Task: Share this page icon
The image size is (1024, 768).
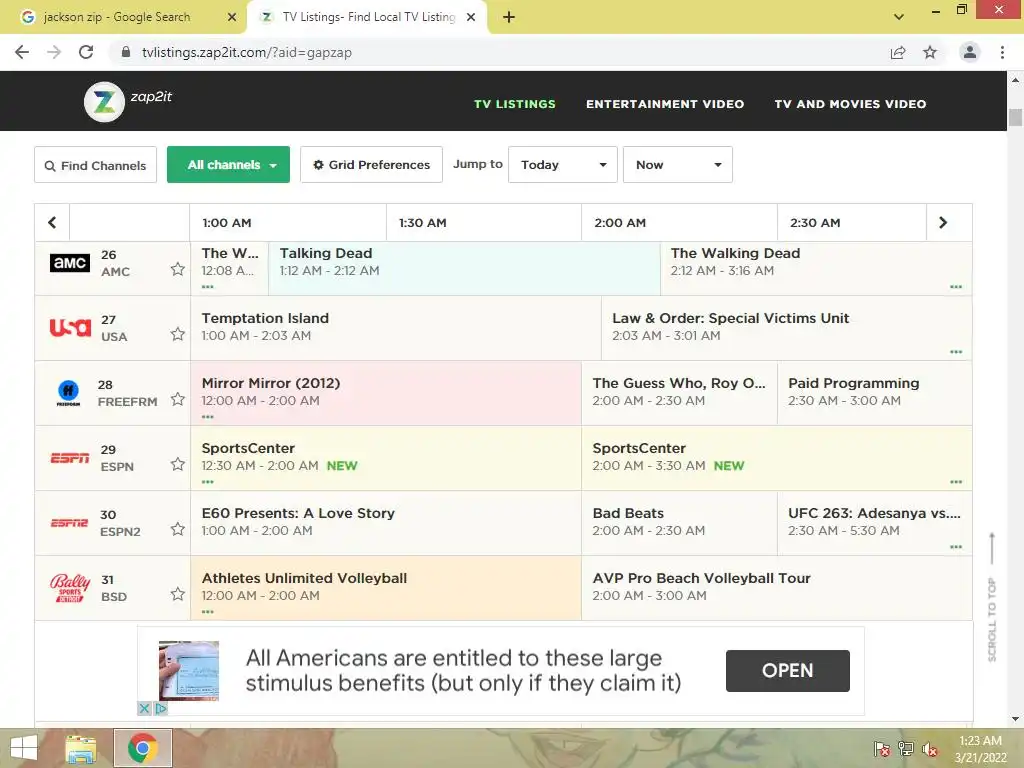Action: tap(898, 52)
